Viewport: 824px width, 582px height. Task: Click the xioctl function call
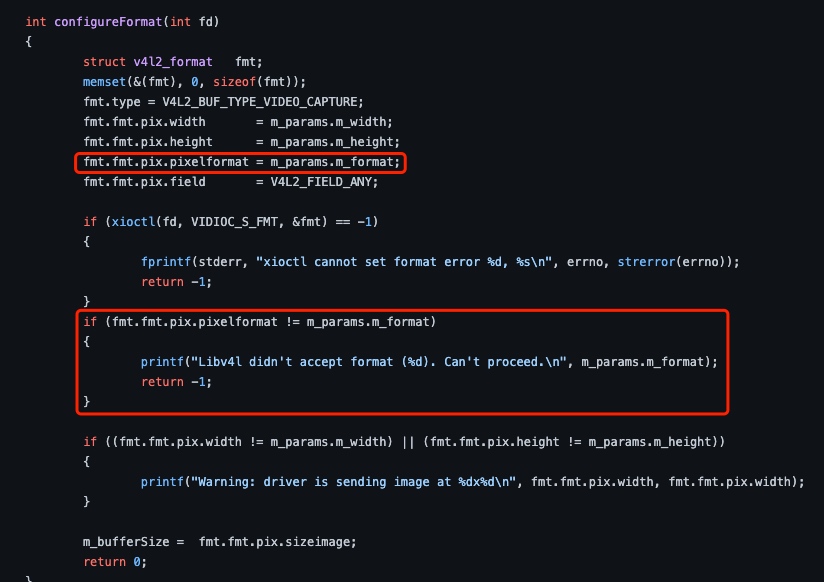coord(133,222)
